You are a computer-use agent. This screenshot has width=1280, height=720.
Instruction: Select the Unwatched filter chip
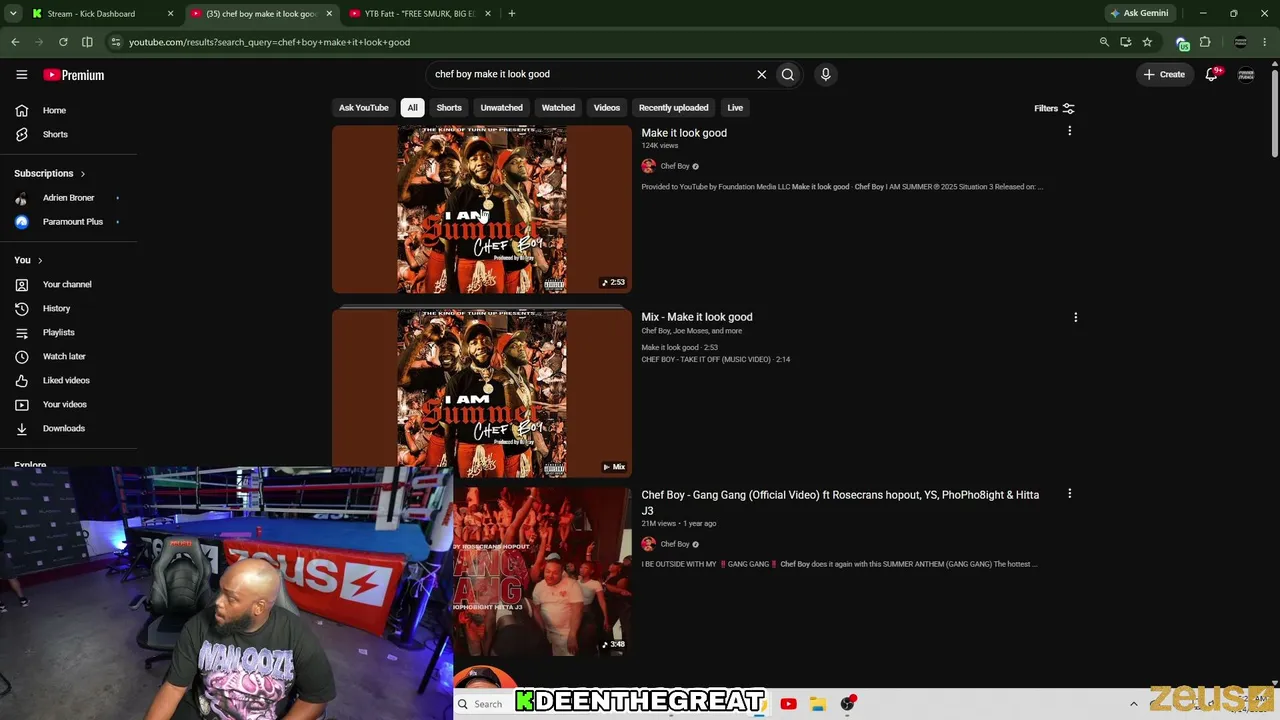click(x=501, y=108)
